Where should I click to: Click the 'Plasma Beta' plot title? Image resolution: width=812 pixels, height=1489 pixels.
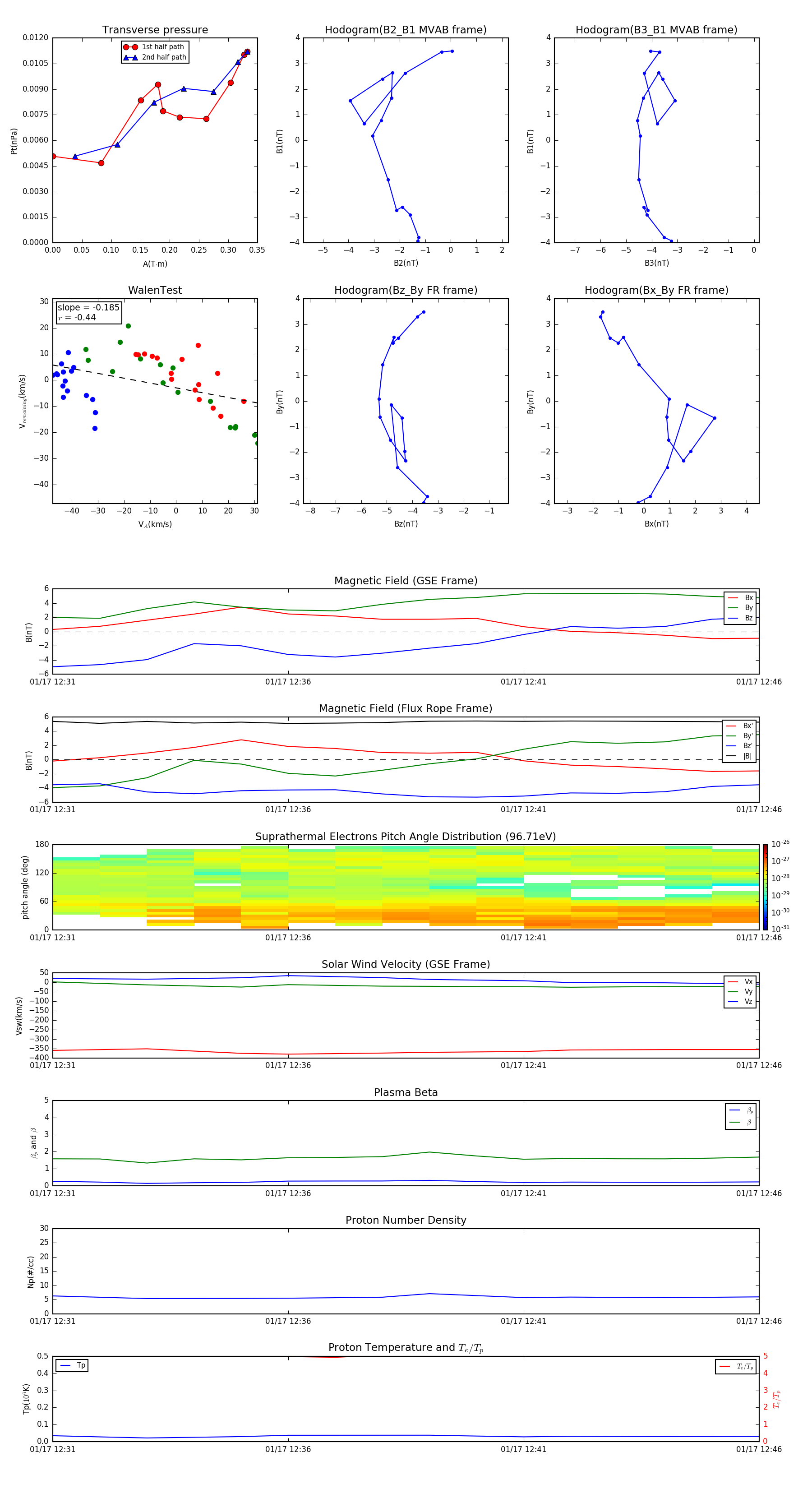[406, 1093]
